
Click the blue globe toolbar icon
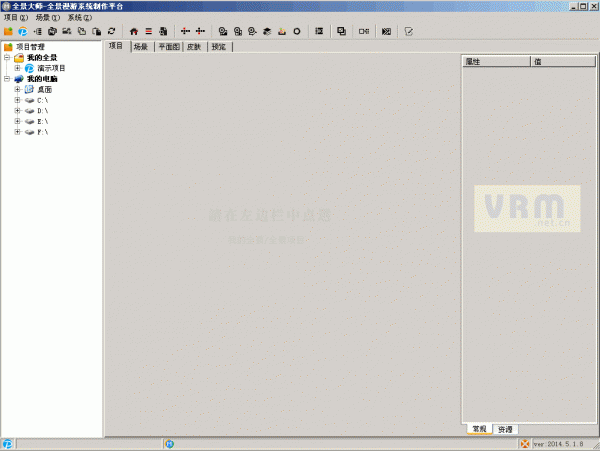point(22,31)
